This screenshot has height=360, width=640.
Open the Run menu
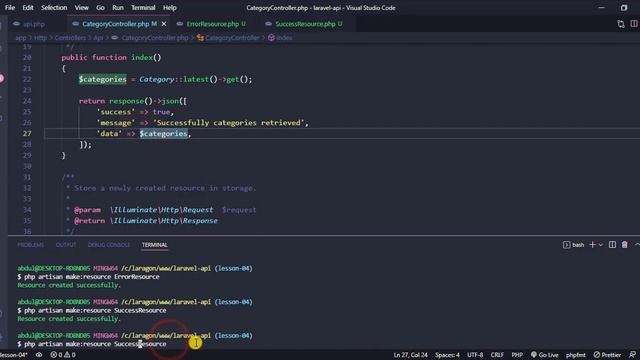point(118,7)
